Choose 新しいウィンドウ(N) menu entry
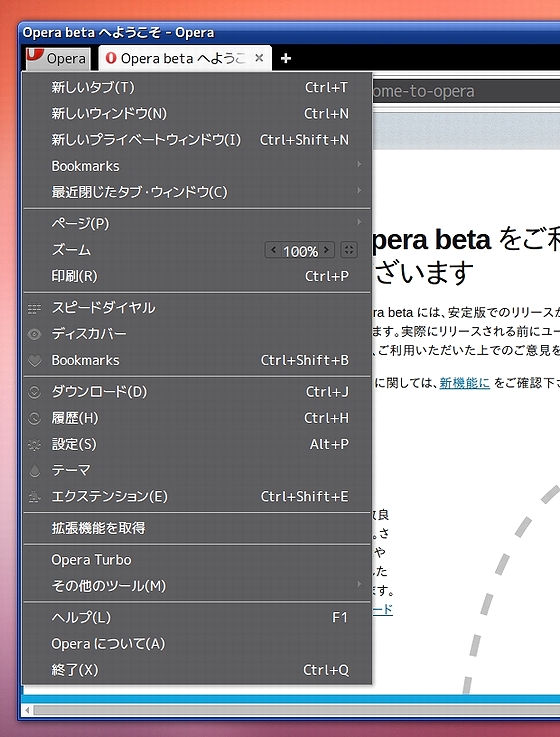The image size is (560, 737). tap(197, 114)
